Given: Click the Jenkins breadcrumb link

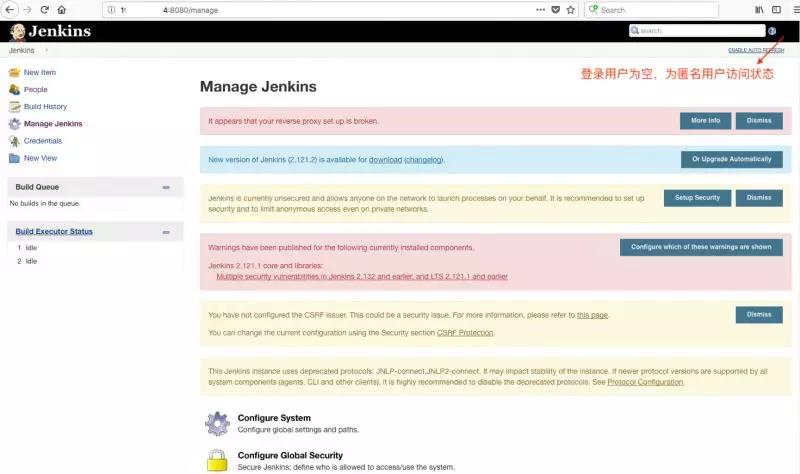Looking at the screenshot, I should [x=21, y=50].
